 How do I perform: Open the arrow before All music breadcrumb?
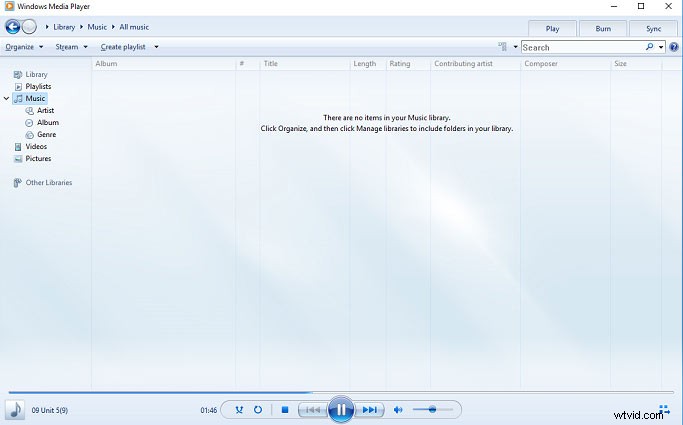[x=113, y=27]
